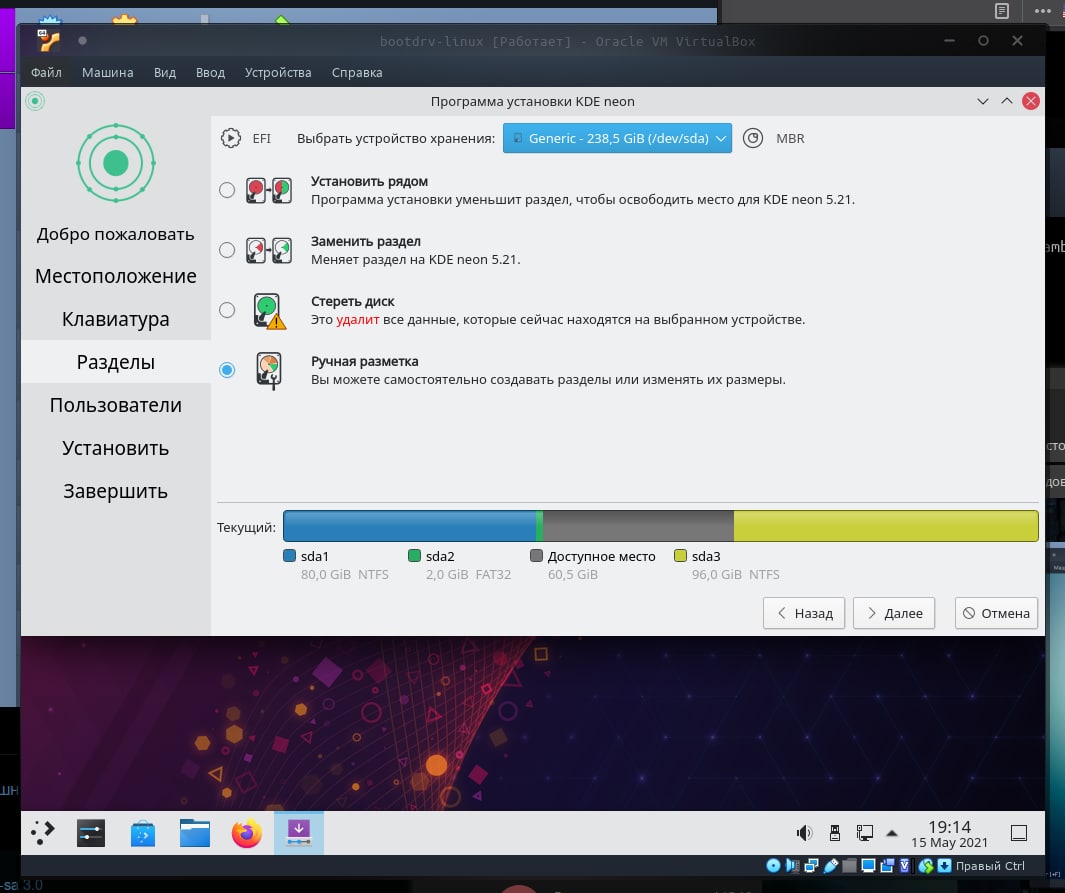The height and width of the screenshot is (893, 1065).
Task: Click the 'Завершить' sidebar step
Action: [x=115, y=491]
